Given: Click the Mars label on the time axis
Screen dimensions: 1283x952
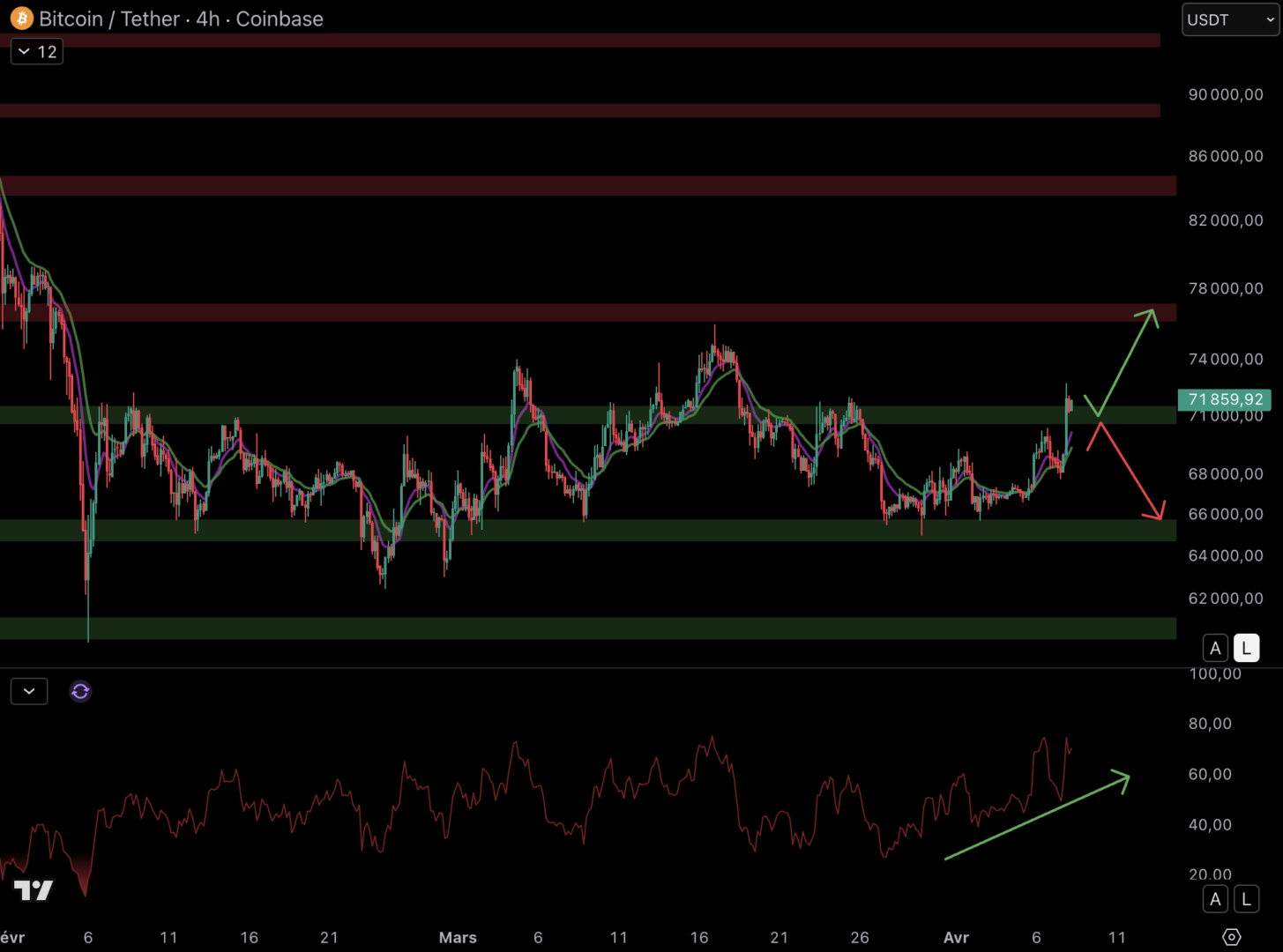Looking at the screenshot, I should (x=458, y=937).
